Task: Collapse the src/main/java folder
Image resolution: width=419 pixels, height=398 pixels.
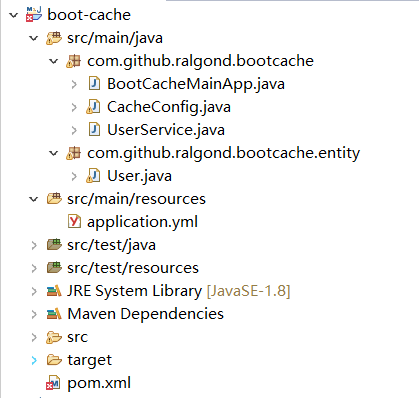Action: (34, 38)
